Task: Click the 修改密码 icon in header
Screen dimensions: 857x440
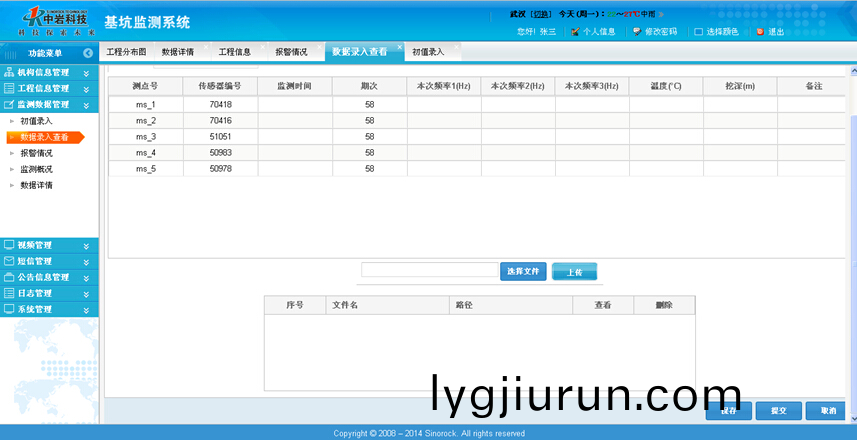Action: tap(636, 32)
